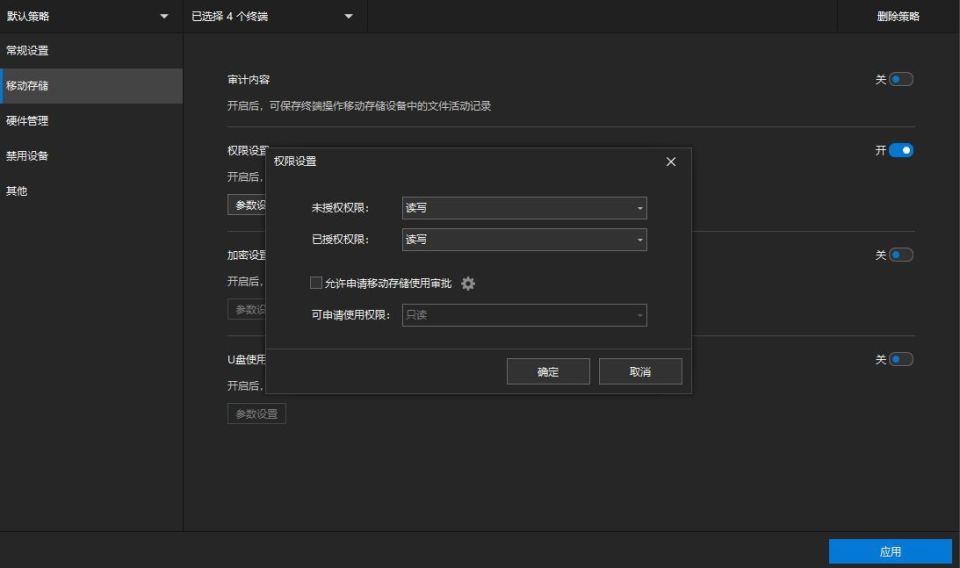Open 参数设置 under 权限设置 section
This screenshot has height=568, width=960.
[246, 205]
